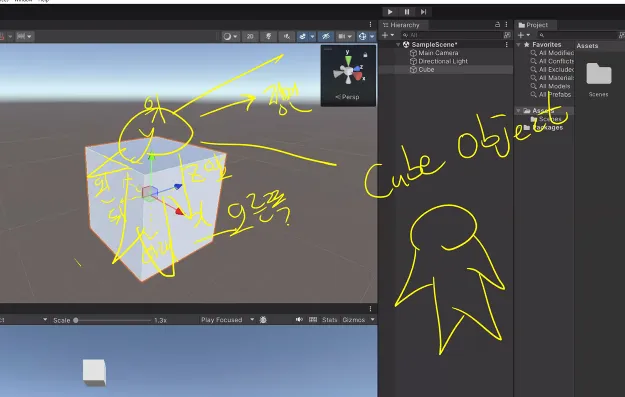This screenshot has width=625, height=397.
Task: Open Hierarchy search-by-type icon
Action: [507, 35]
